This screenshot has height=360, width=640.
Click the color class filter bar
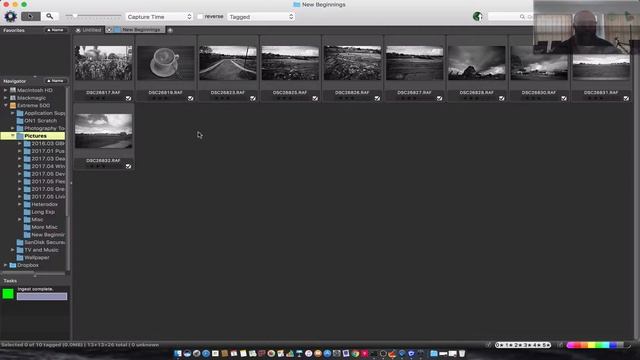[595, 345]
